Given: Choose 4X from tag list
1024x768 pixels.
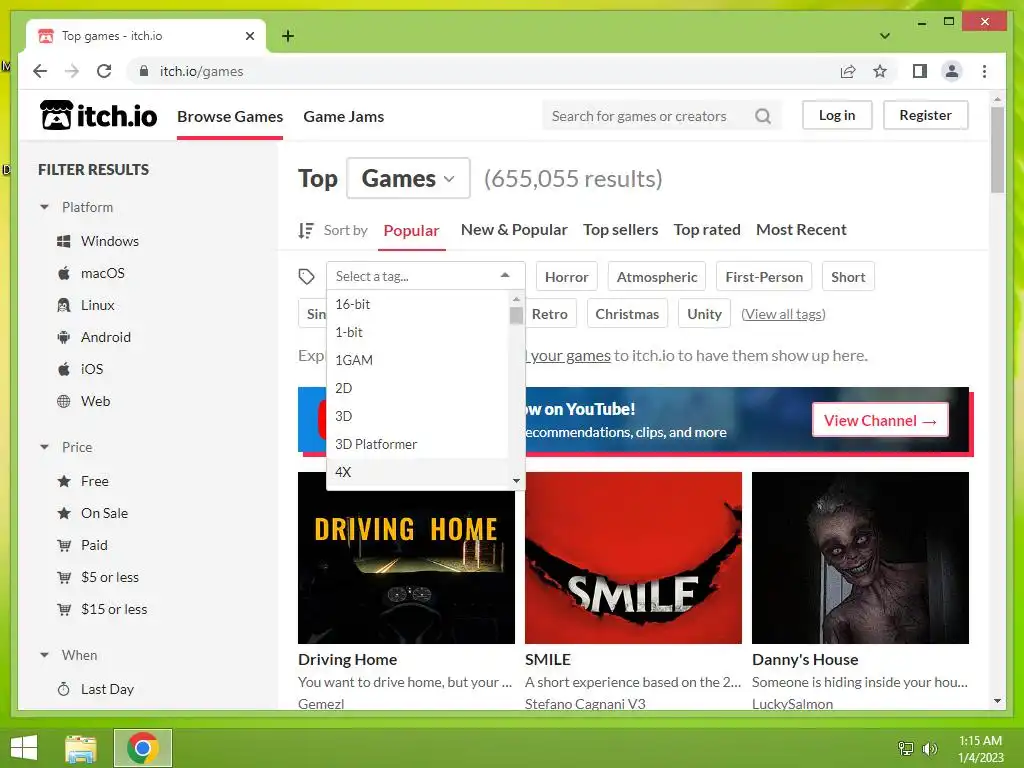Looking at the screenshot, I should point(417,472).
